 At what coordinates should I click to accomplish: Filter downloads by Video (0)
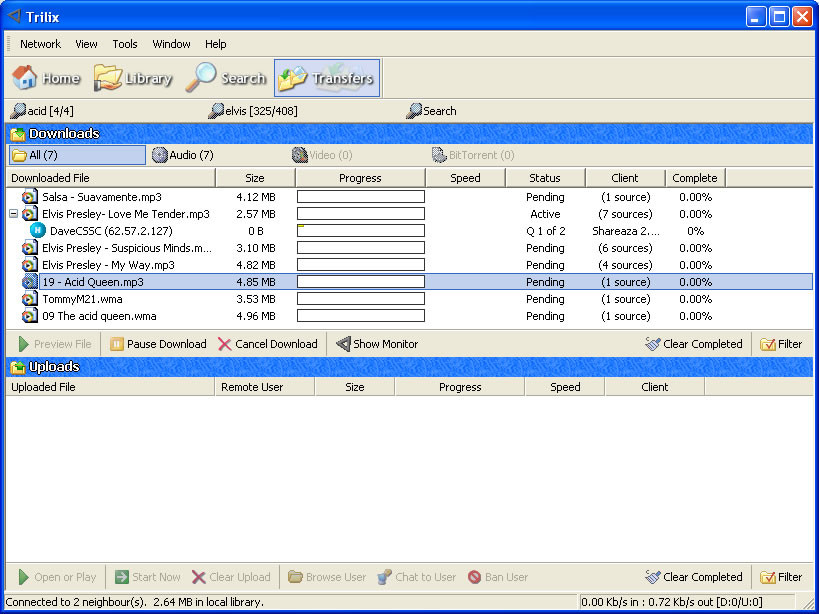[322, 155]
